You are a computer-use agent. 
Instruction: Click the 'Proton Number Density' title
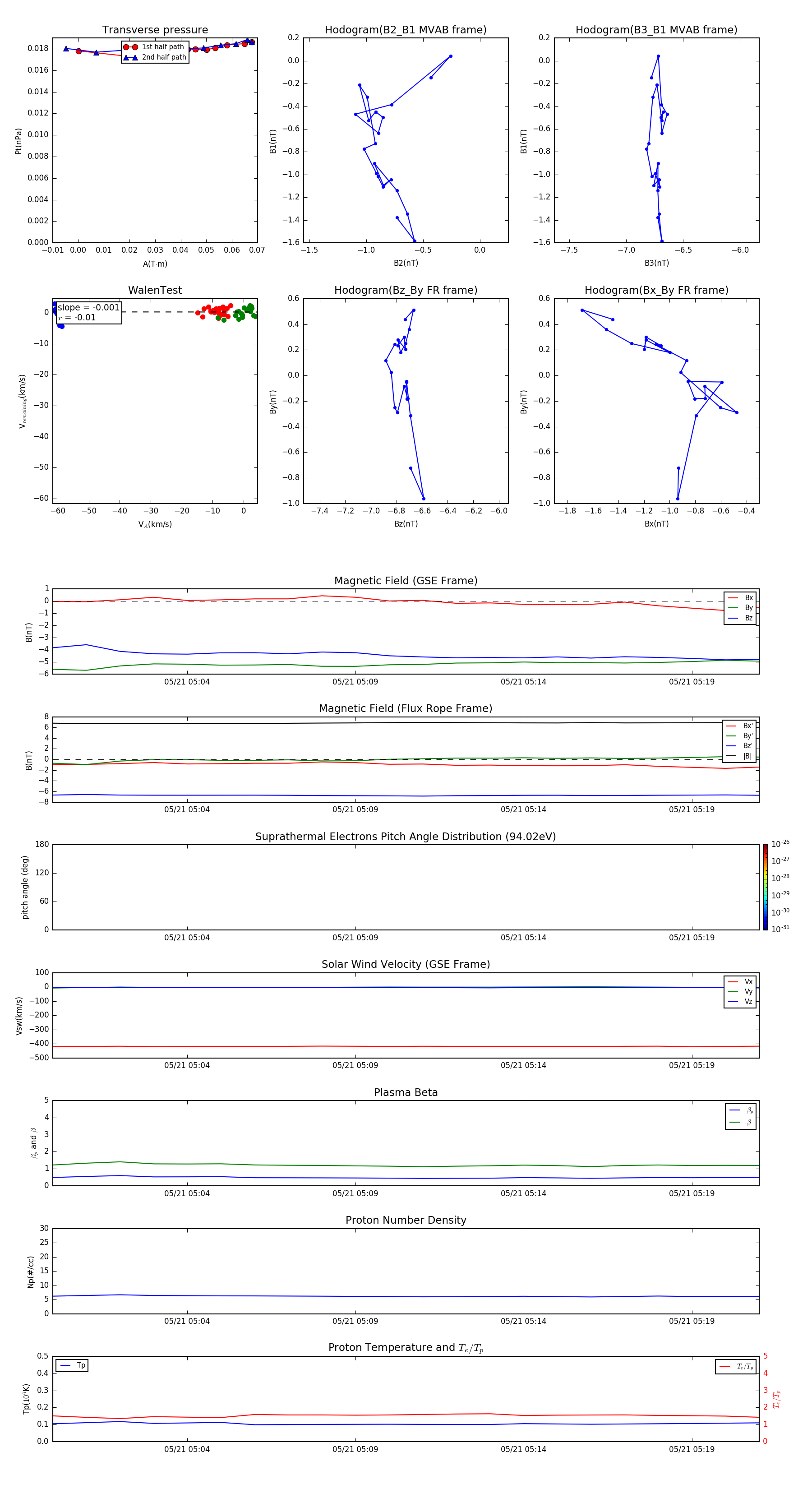(x=406, y=1220)
